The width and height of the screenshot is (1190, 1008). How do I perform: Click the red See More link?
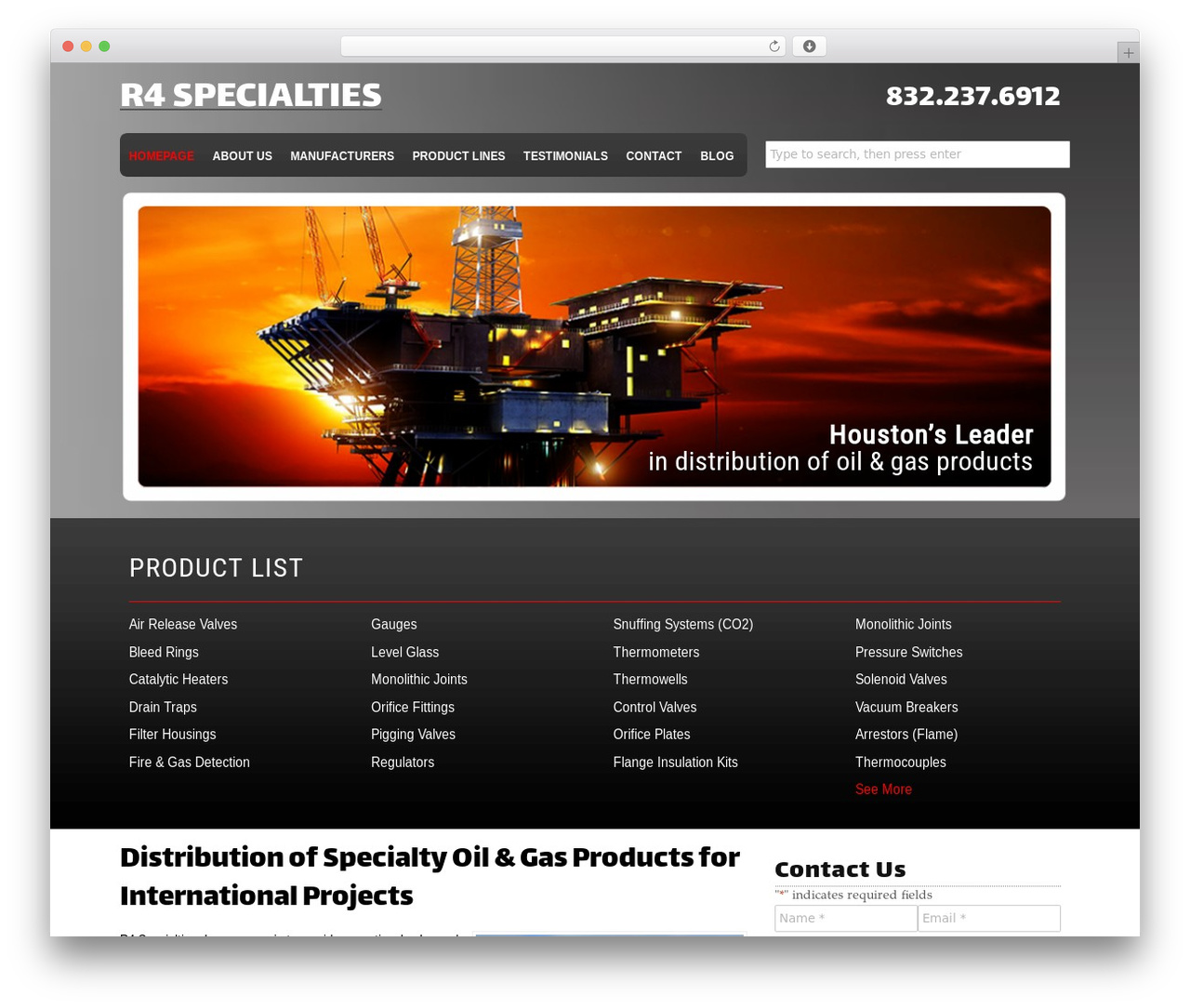coord(884,789)
